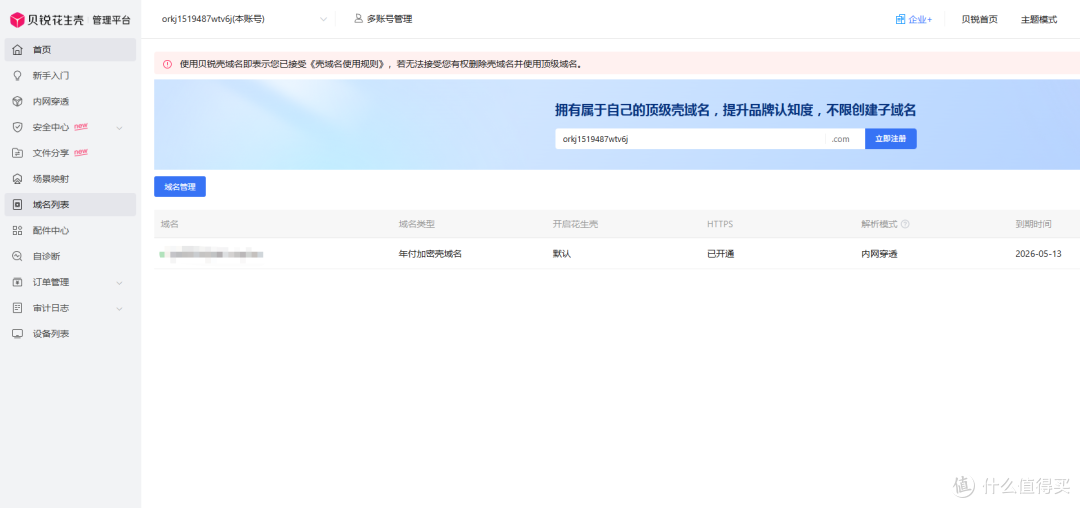
Task: Expand the 安全中心 submenu chevron
Action: click(119, 128)
